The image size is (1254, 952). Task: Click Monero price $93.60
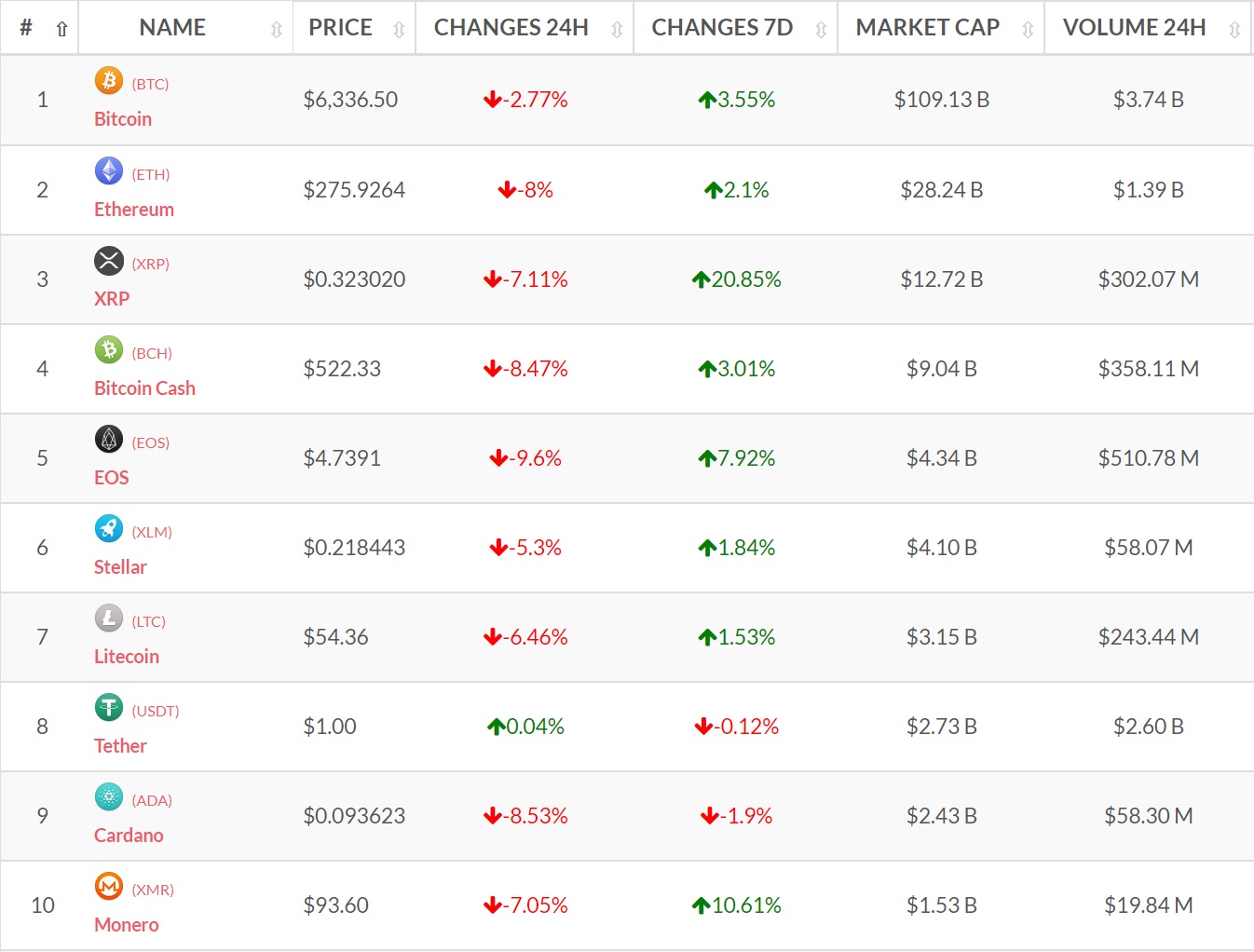coord(335,905)
